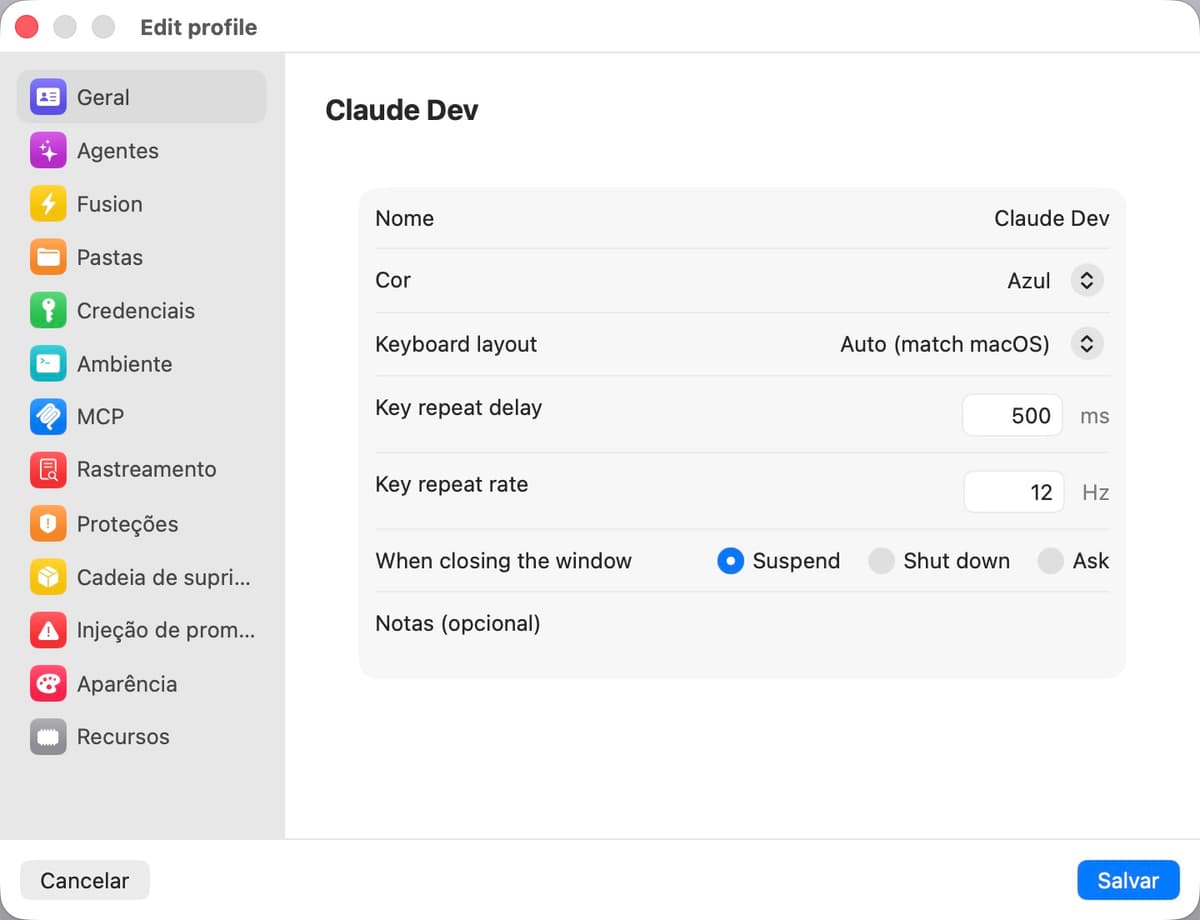
Task: Click the Pastas folder icon
Action: click(x=48, y=257)
